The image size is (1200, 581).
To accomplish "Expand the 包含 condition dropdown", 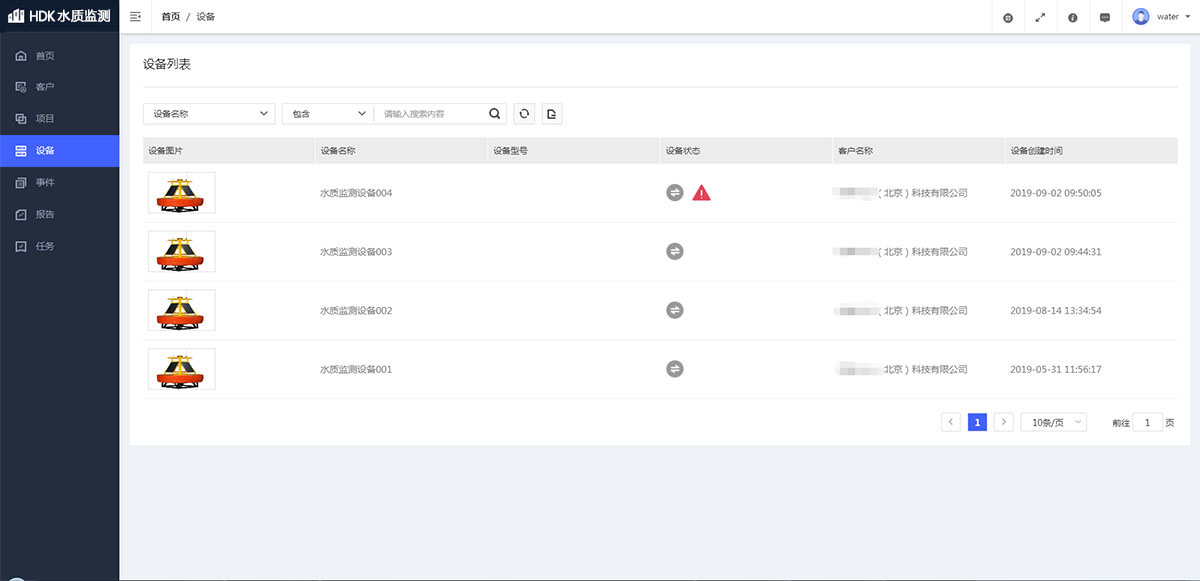I will pos(327,114).
